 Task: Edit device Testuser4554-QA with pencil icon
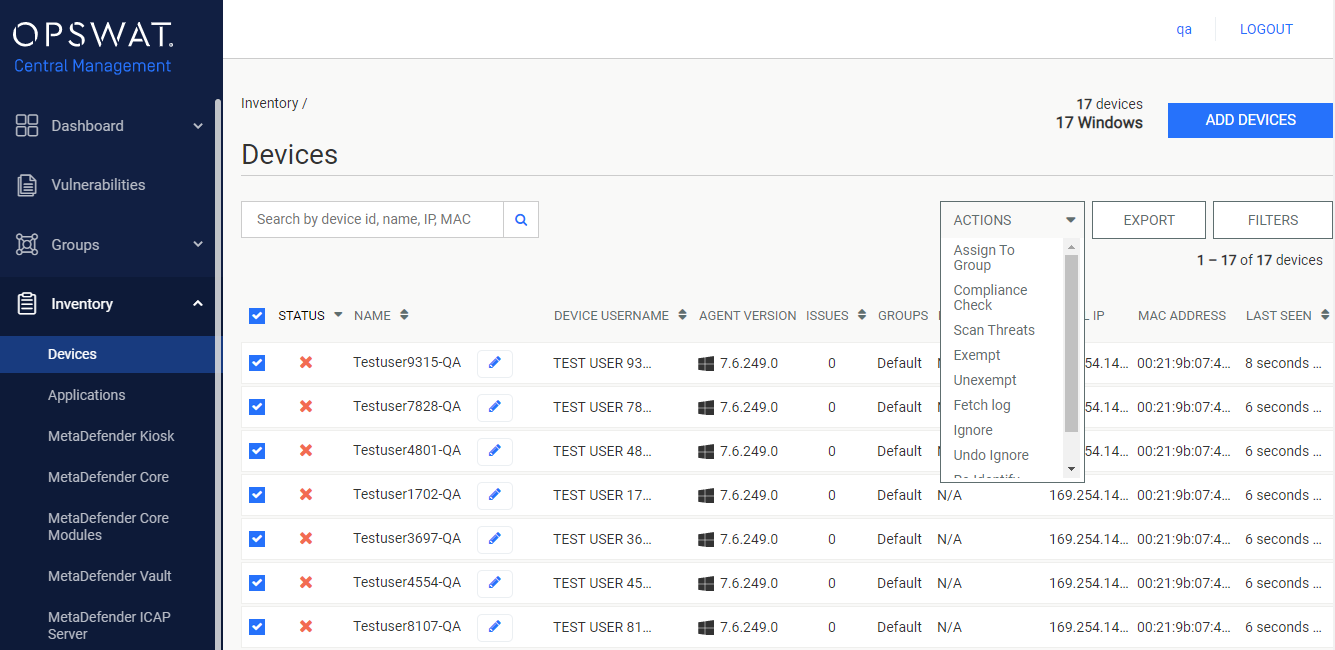[495, 584]
